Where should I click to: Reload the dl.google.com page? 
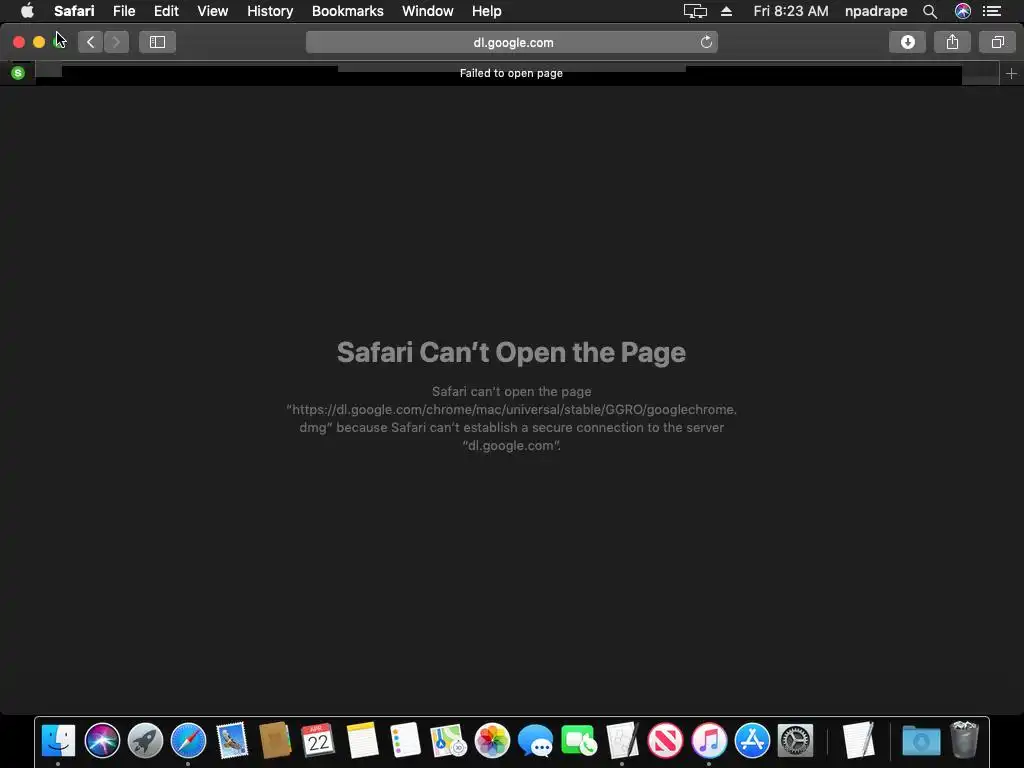(x=706, y=42)
